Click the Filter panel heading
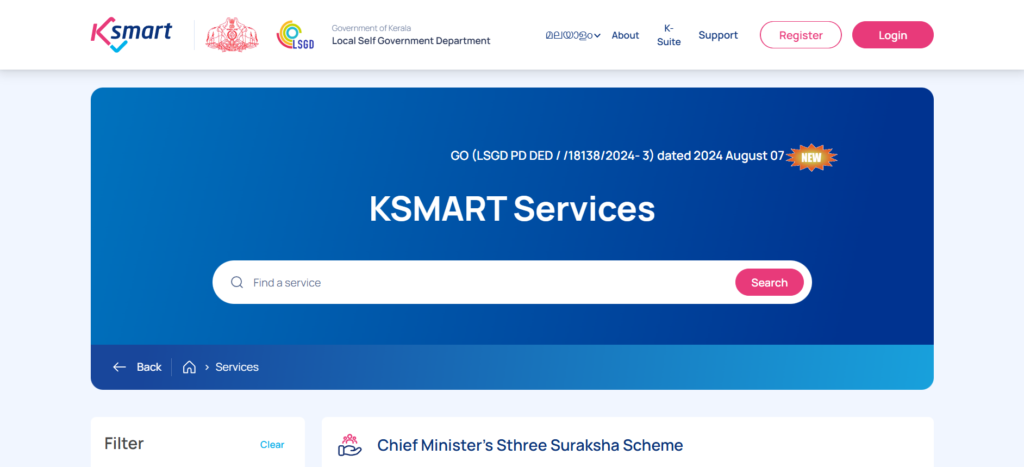The width and height of the screenshot is (1024, 467). (x=124, y=443)
